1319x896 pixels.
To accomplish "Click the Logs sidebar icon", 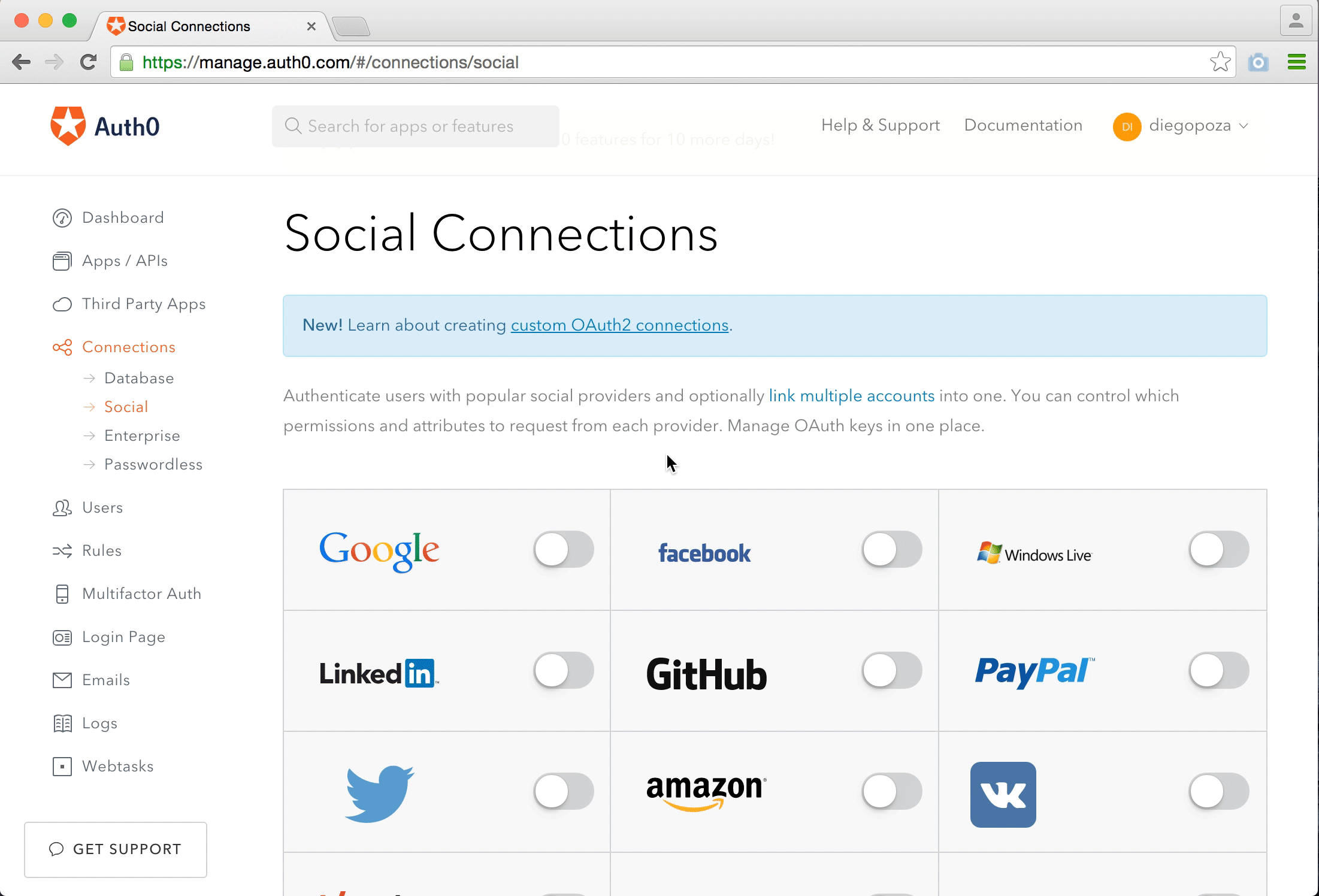I will pyautogui.click(x=62, y=723).
